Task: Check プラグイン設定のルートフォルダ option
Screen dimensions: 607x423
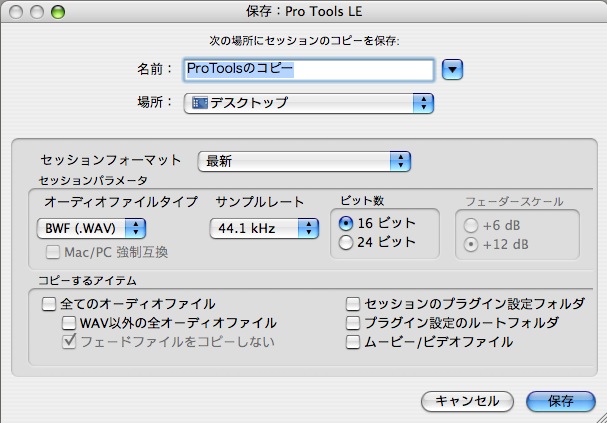Action: 353,323
